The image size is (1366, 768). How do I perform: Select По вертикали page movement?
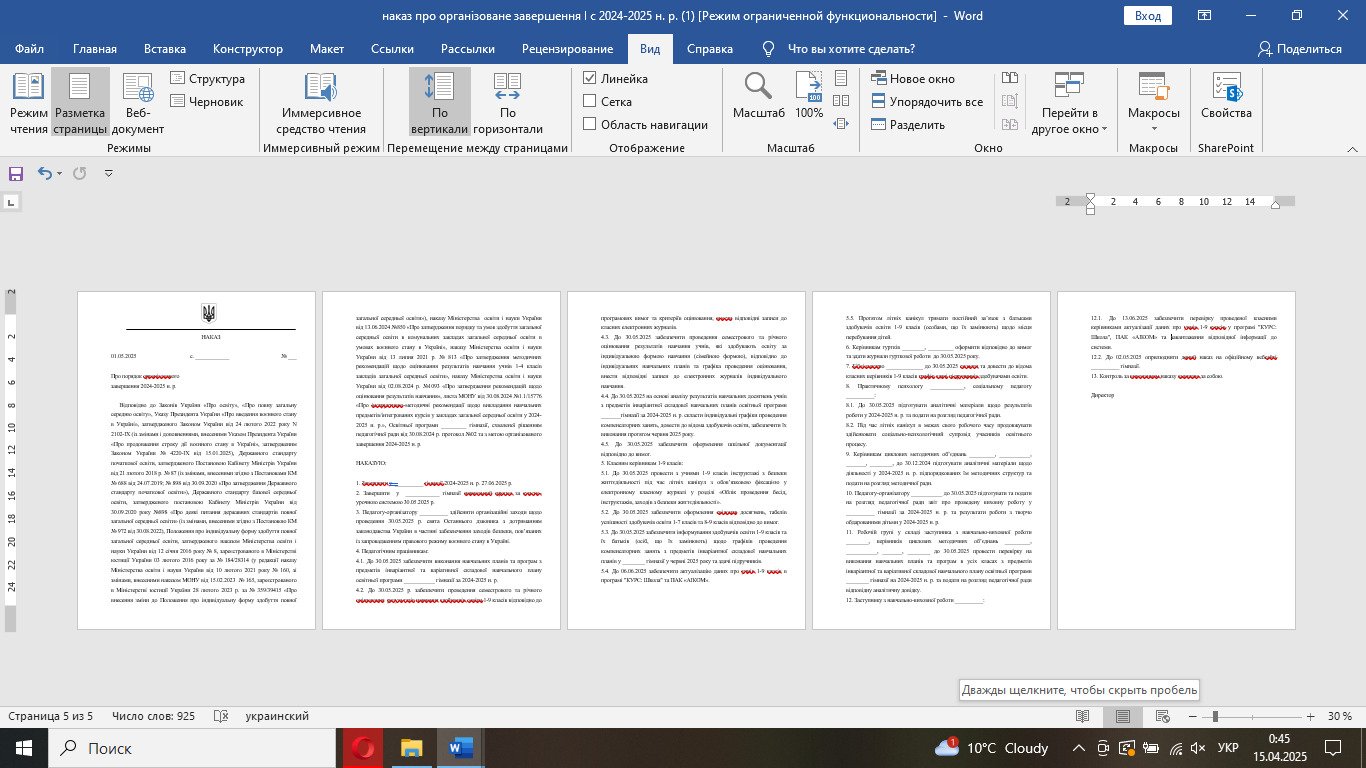coord(440,103)
